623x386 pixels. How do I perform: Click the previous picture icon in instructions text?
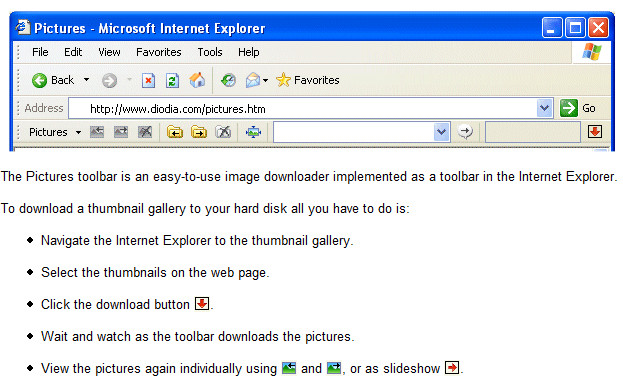[289, 368]
